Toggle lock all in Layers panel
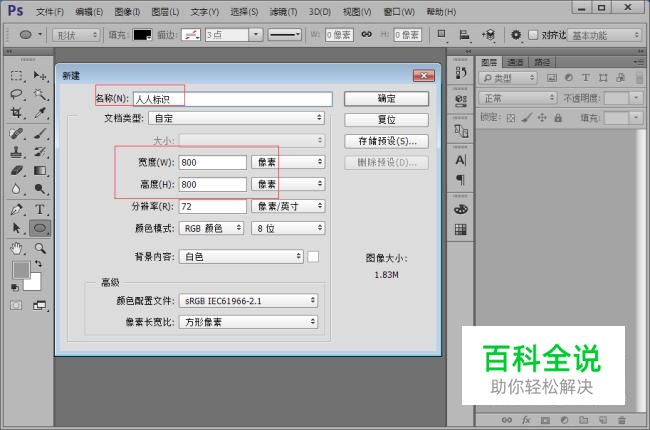This screenshot has height=430, width=650. pos(558,118)
